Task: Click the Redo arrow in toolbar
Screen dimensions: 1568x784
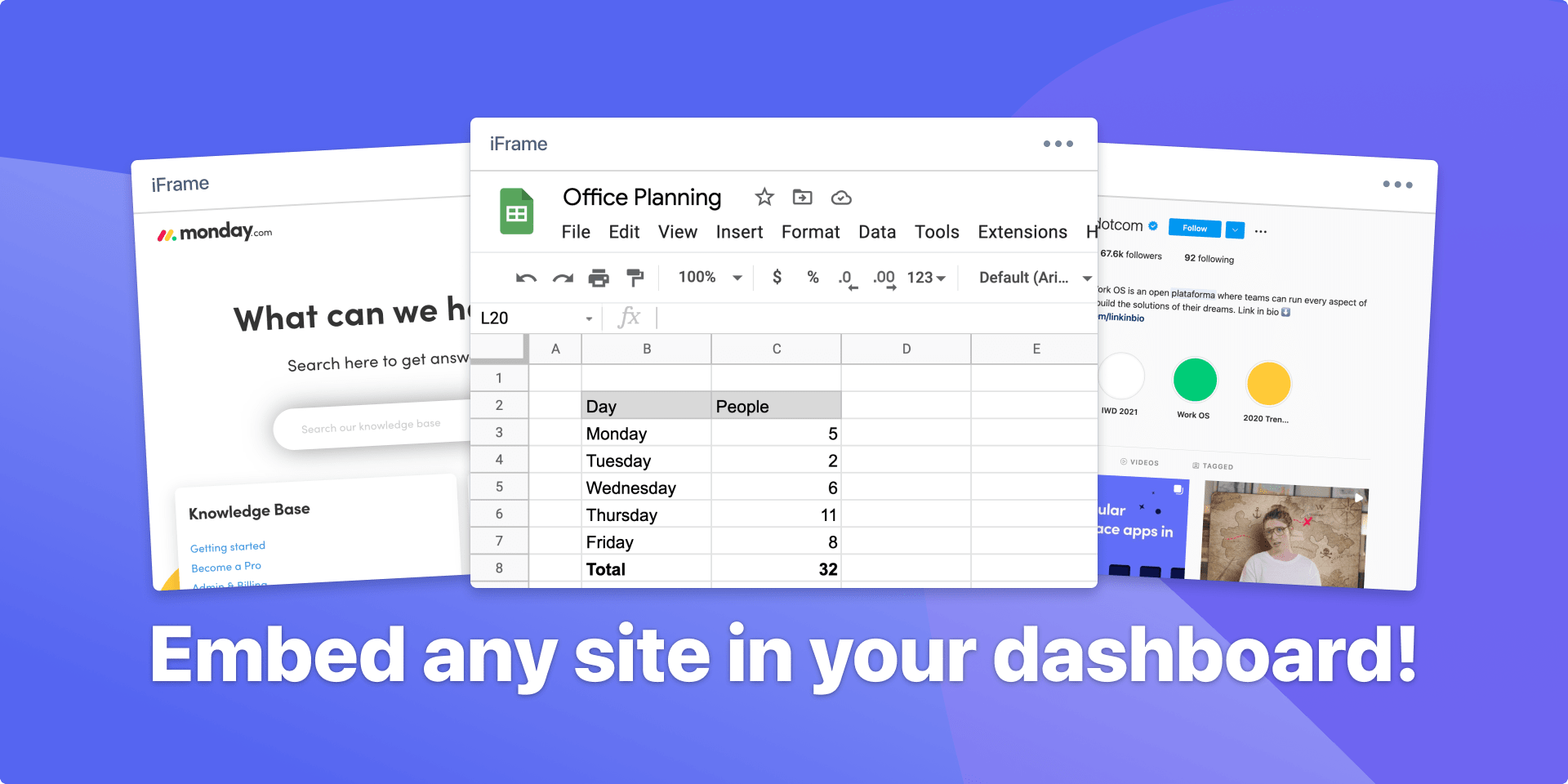Action: (563, 278)
